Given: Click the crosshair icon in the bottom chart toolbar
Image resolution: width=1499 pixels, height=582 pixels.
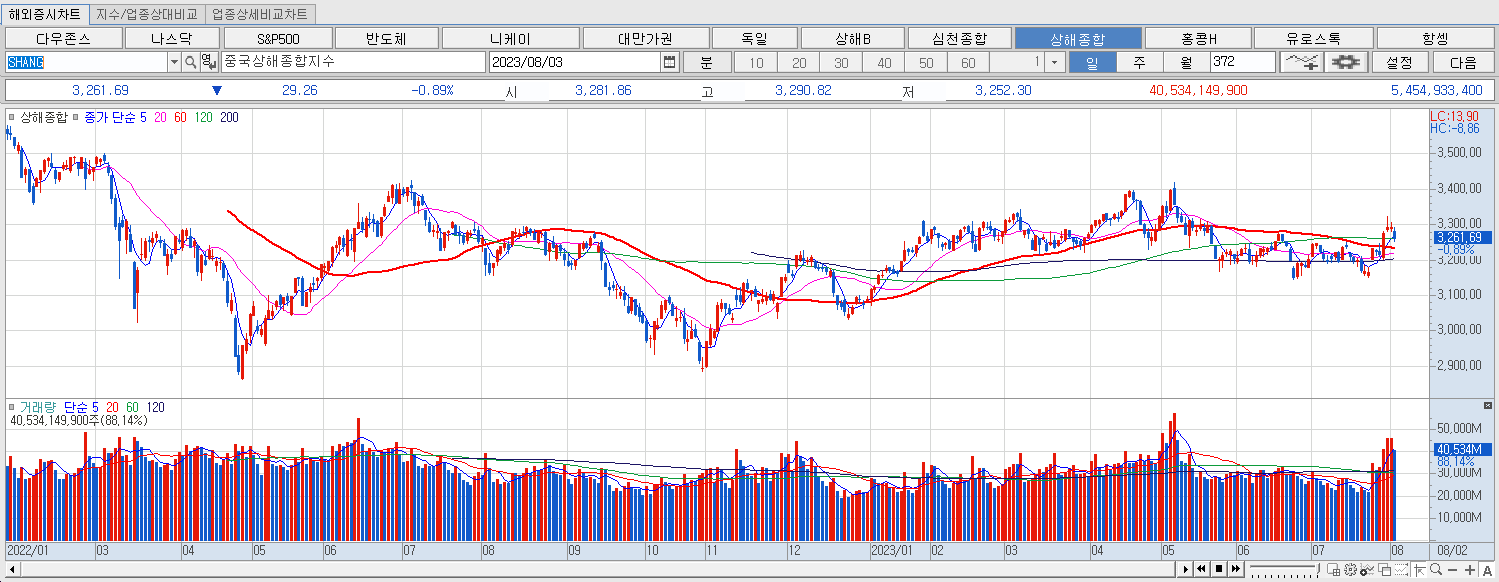Looking at the screenshot, I should tap(1421, 570).
